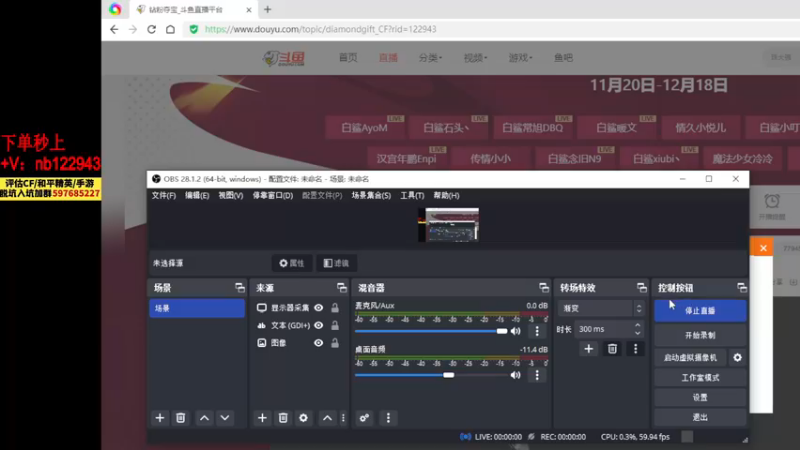Open transition type dropdown
This screenshot has width=800, height=450.
(x=601, y=308)
